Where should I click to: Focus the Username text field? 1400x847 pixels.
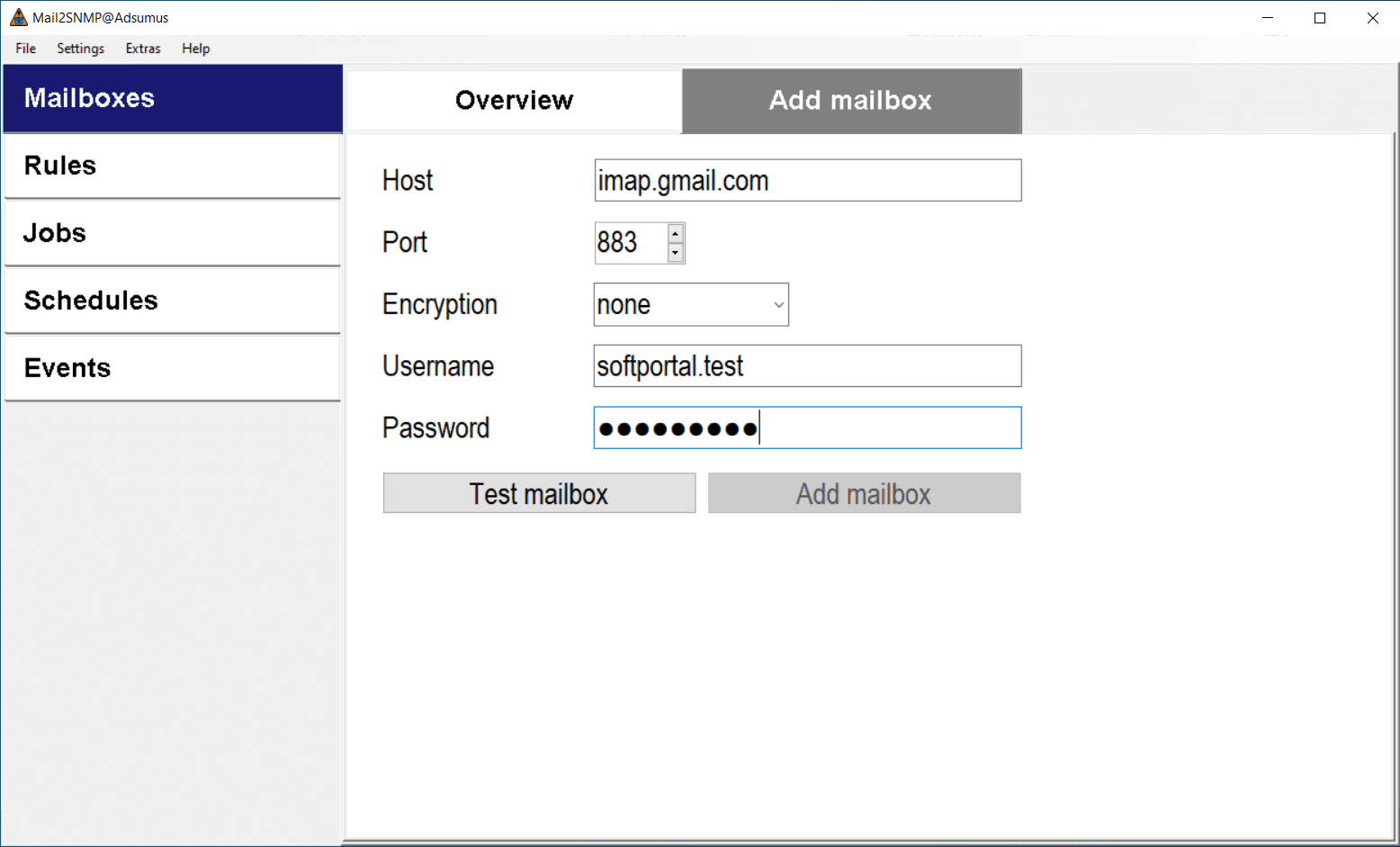pyautogui.click(x=807, y=366)
